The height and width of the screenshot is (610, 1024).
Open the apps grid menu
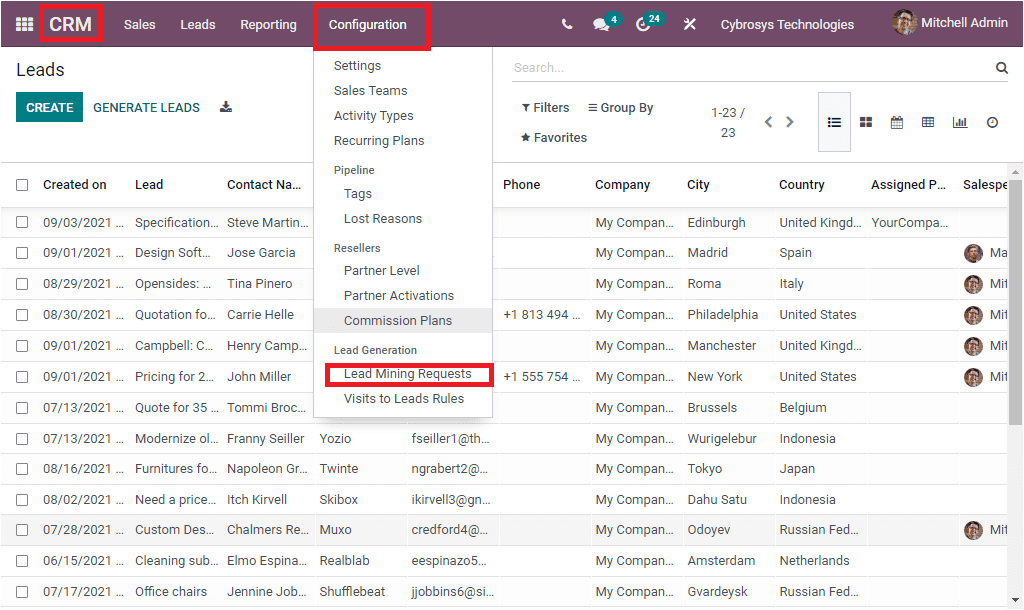point(23,23)
